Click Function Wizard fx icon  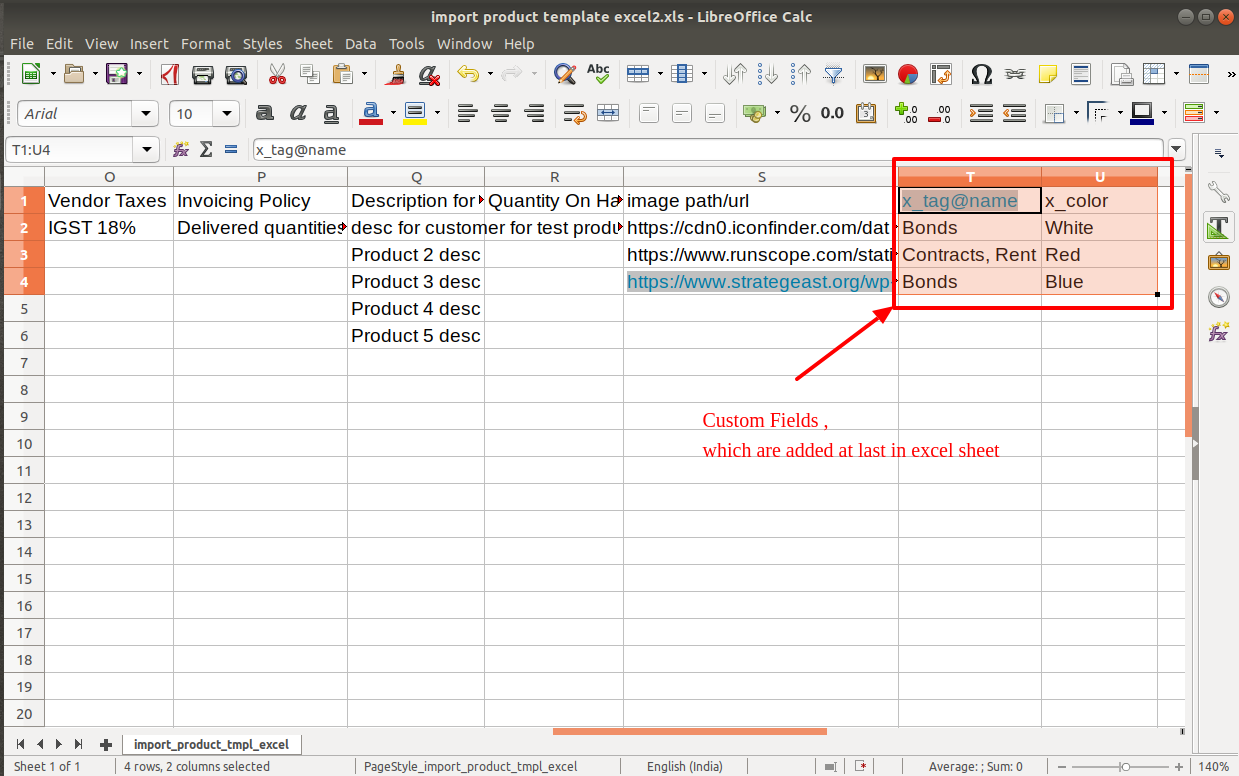[x=181, y=150]
